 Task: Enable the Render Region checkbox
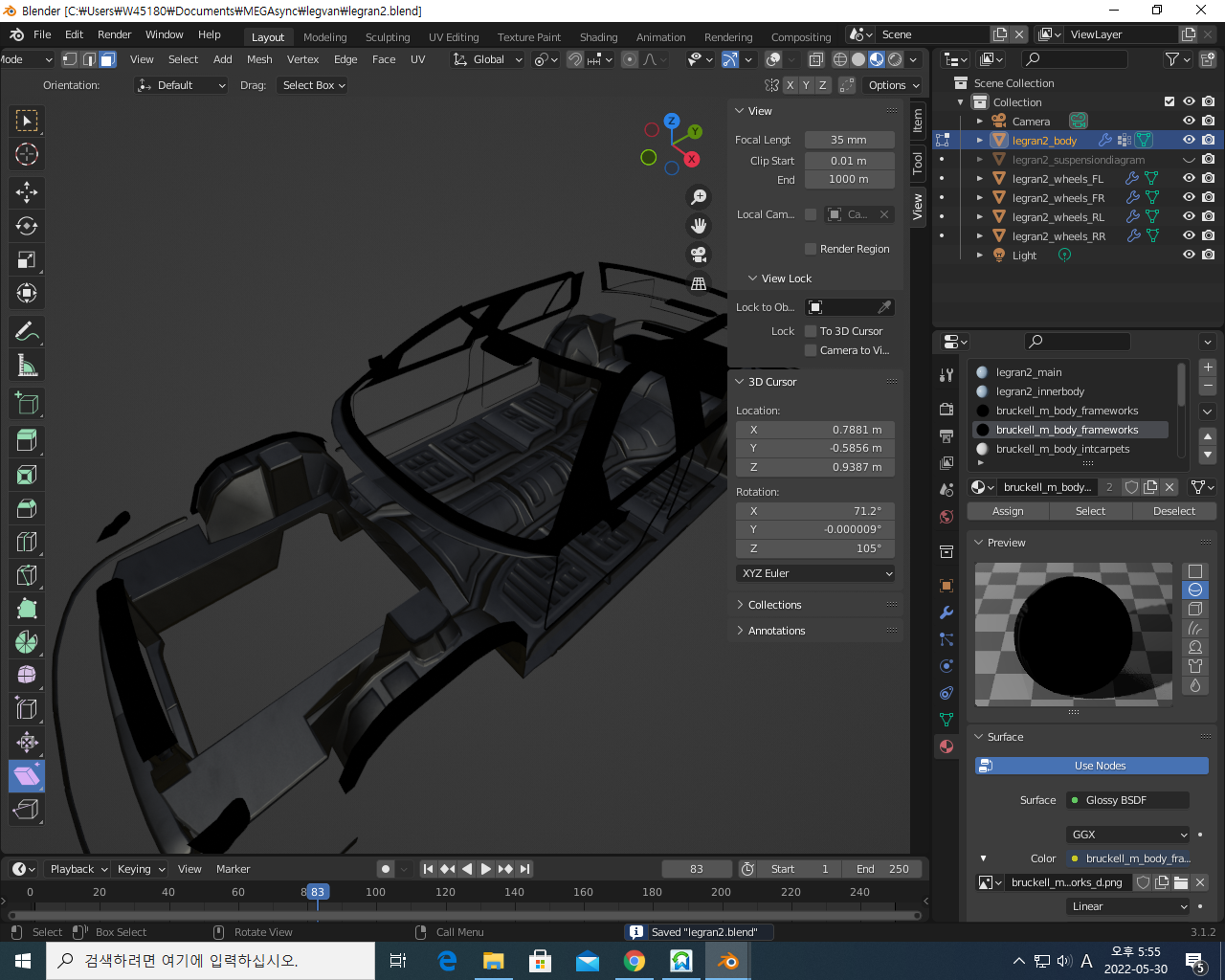[811, 249]
